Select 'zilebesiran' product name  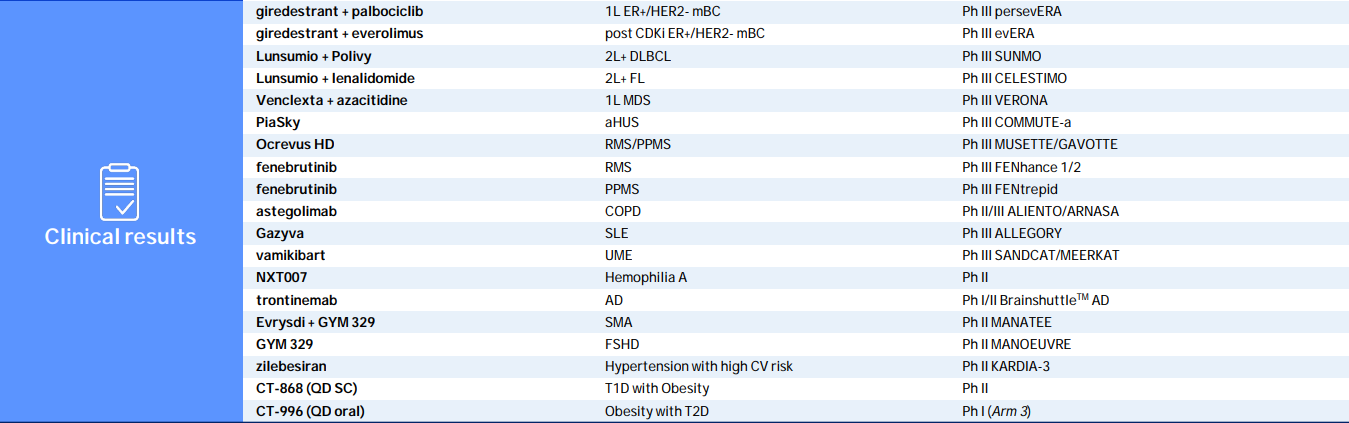point(291,366)
